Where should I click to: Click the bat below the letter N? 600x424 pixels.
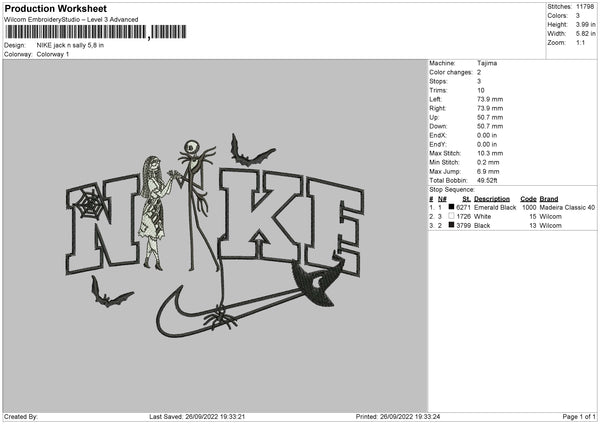click(110, 293)
